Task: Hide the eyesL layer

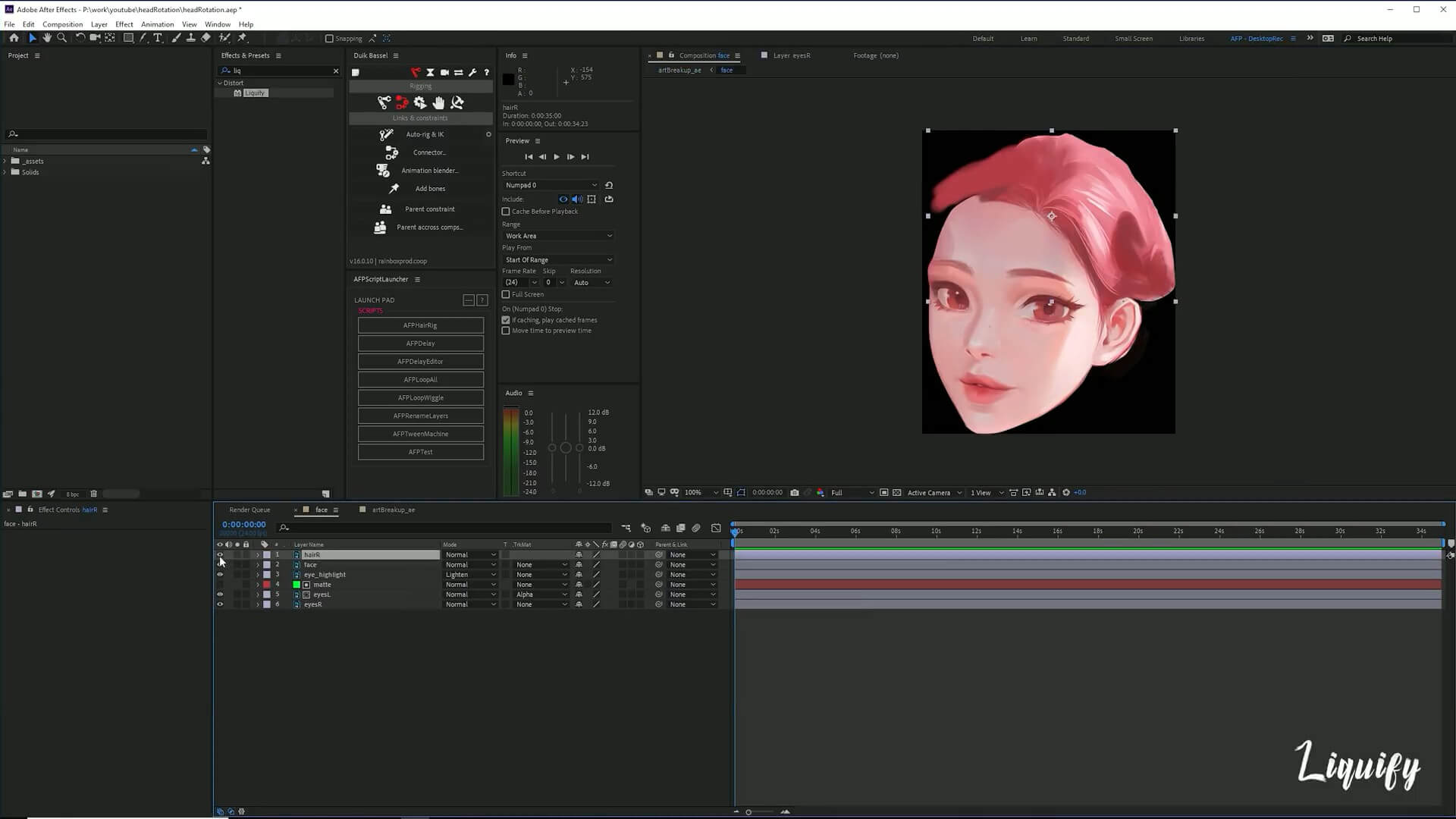Action: pos(220,595)
